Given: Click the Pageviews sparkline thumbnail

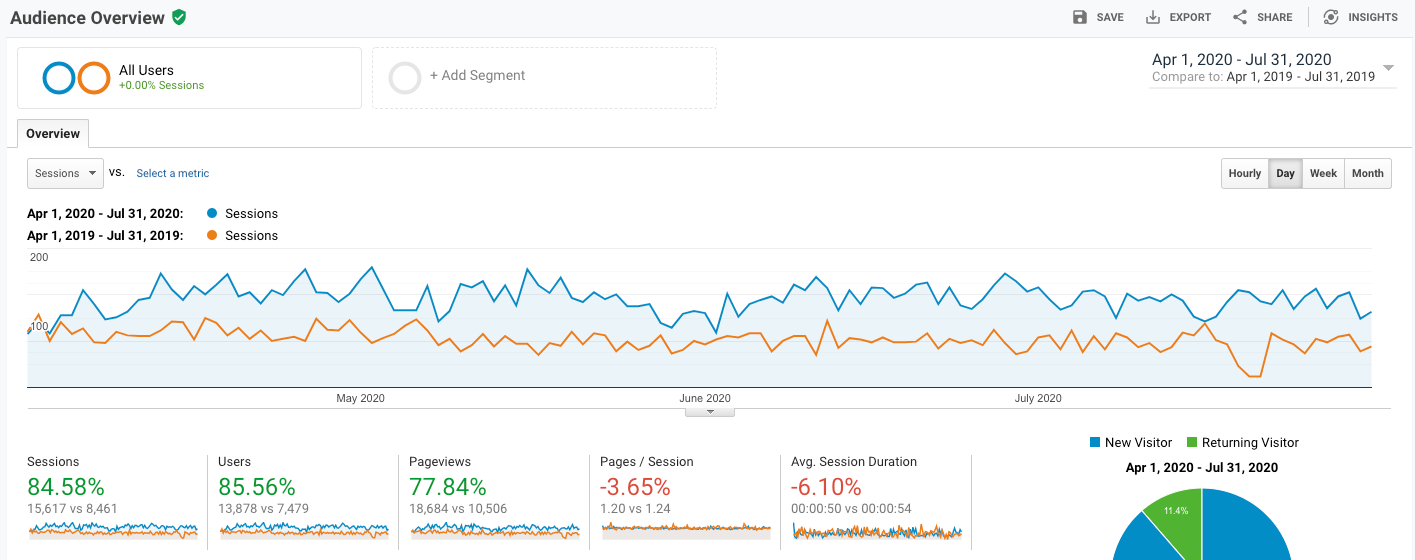Looking at the screenshot, I should [x=495, y=531].
